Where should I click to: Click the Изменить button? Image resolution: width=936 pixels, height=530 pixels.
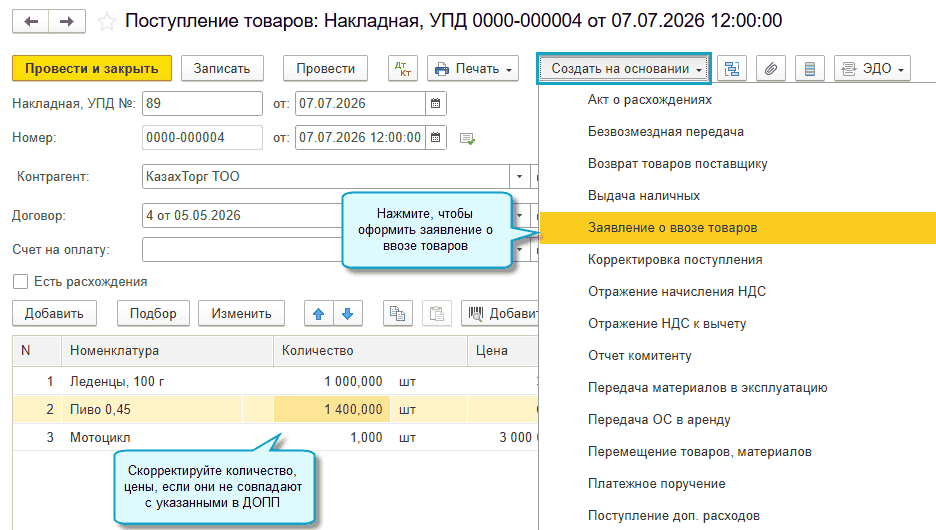pos(241,313)
